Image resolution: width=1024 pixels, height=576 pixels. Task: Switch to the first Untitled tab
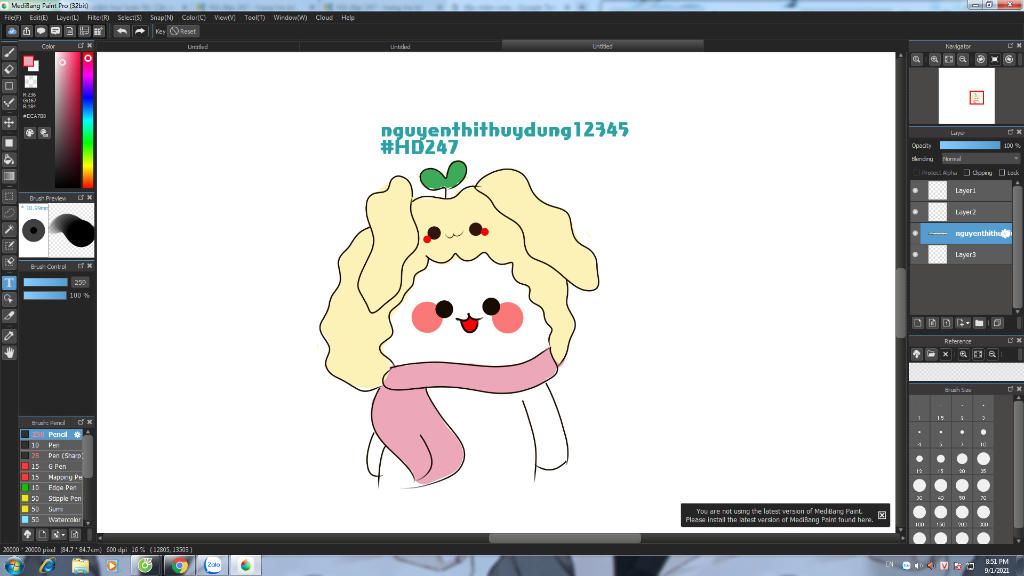click(198, 47)
